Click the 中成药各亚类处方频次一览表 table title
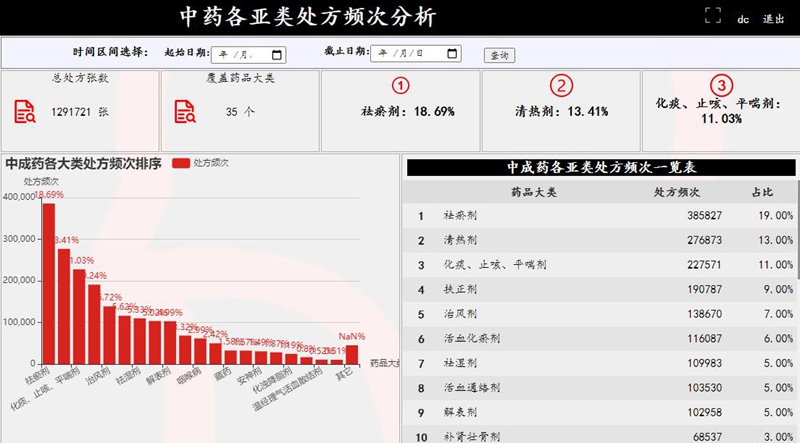This screenshot has height=443, width=800. [x=602, y=167]
